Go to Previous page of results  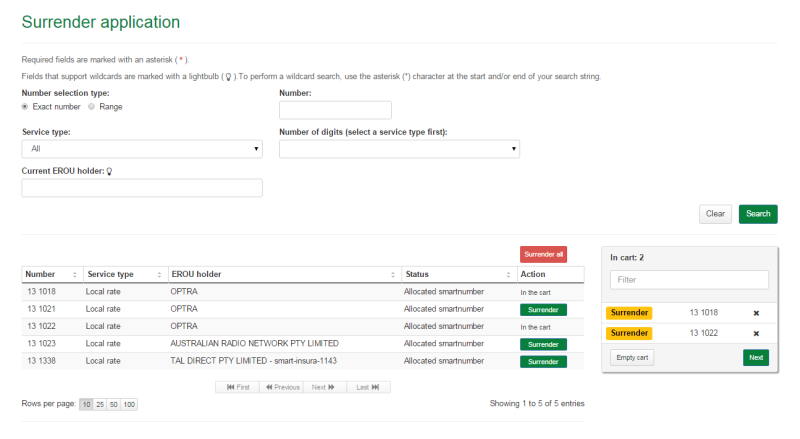[x=282, y=387]
